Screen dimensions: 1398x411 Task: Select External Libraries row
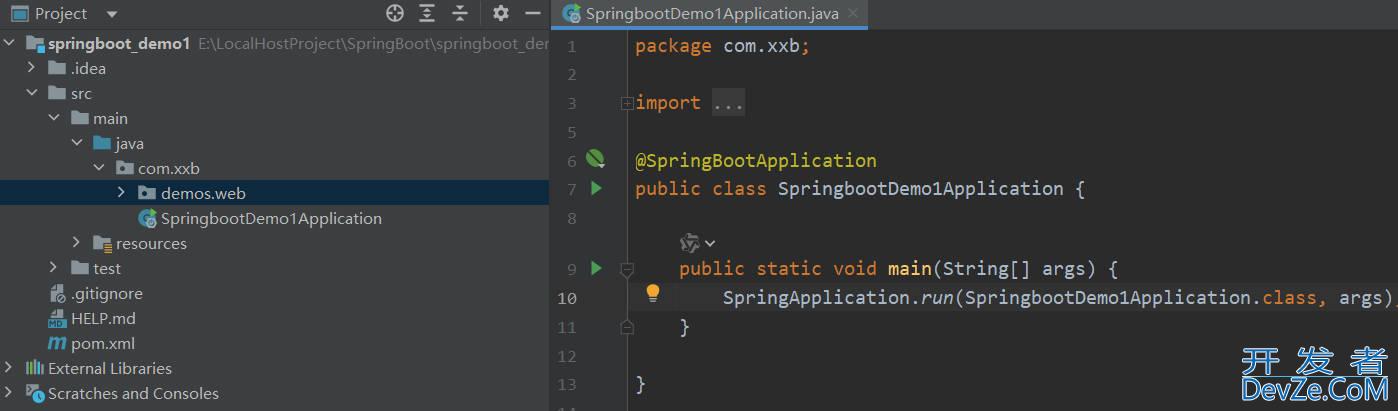pyautogui.click(x=274, y=368)
